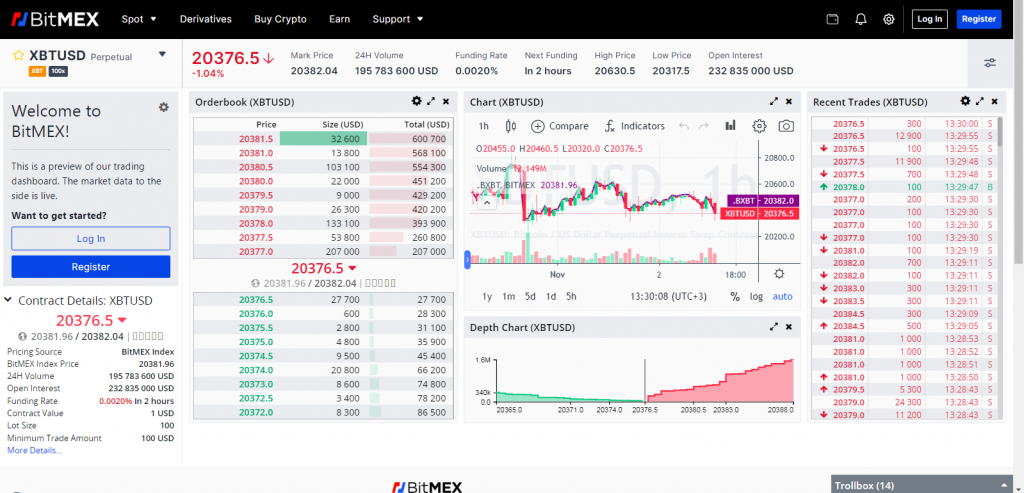
Task: Select the 5h chart range
Action: tap(571, 296)
